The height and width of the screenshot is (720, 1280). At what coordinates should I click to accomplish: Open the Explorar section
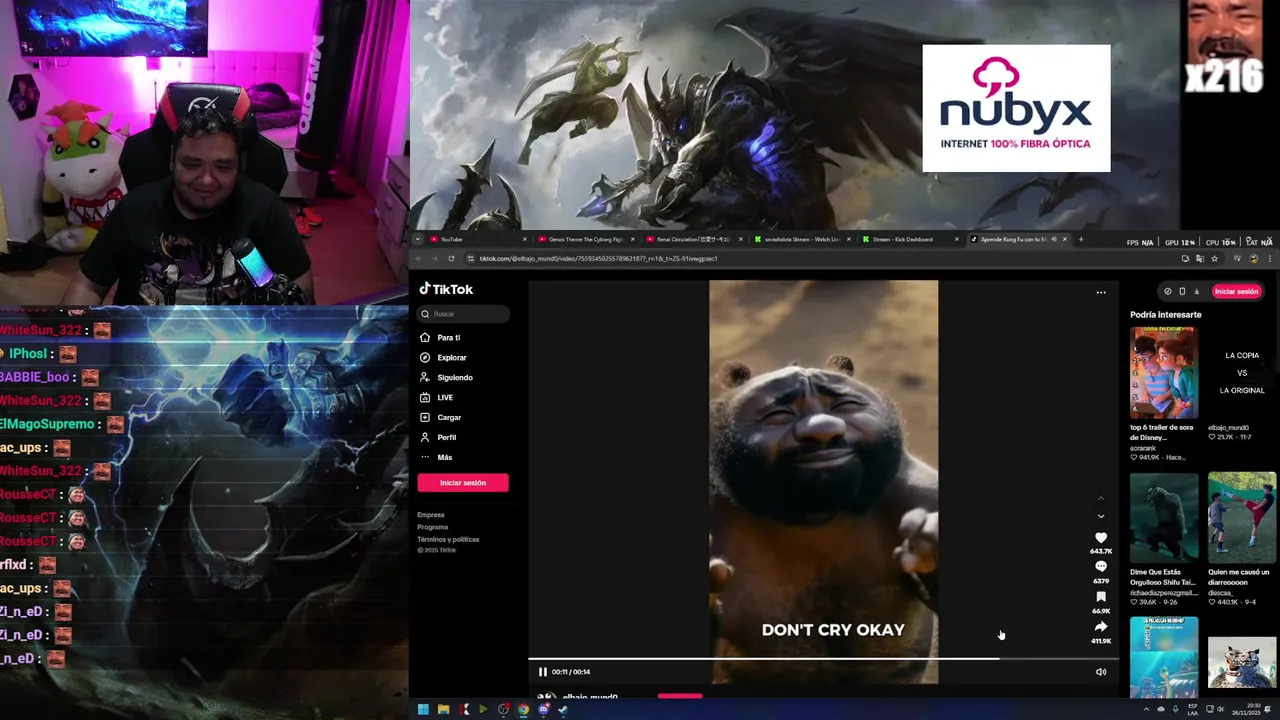[x=443, y=358]
